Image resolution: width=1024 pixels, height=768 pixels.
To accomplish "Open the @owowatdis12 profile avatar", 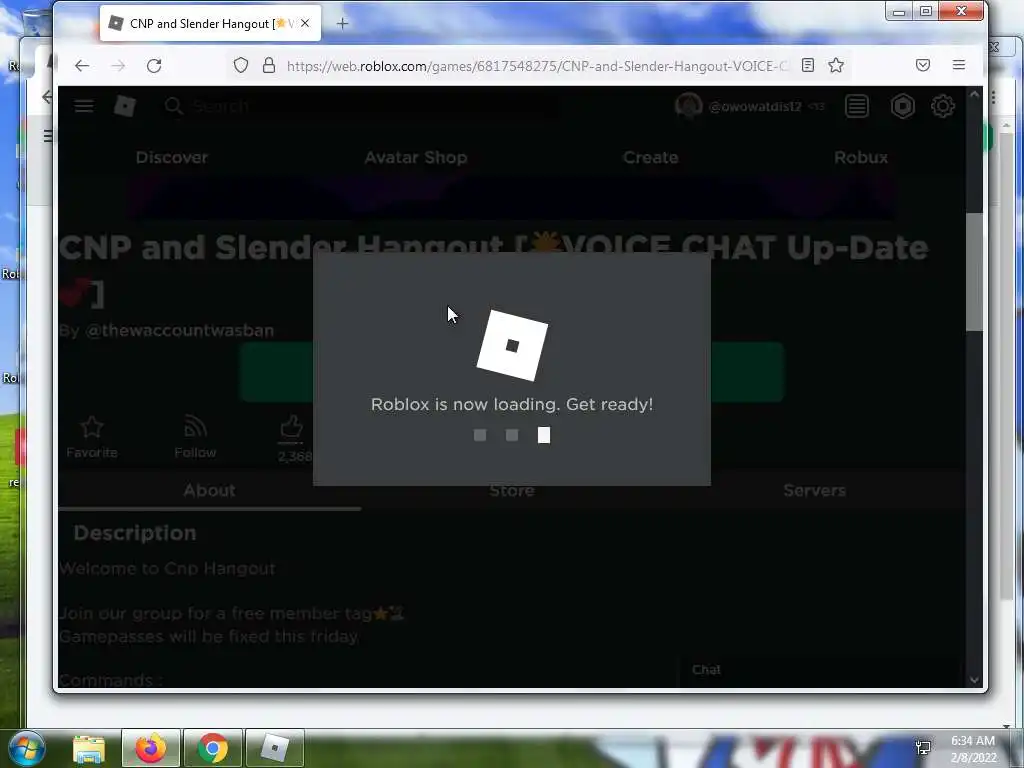I will pos(688,106).
